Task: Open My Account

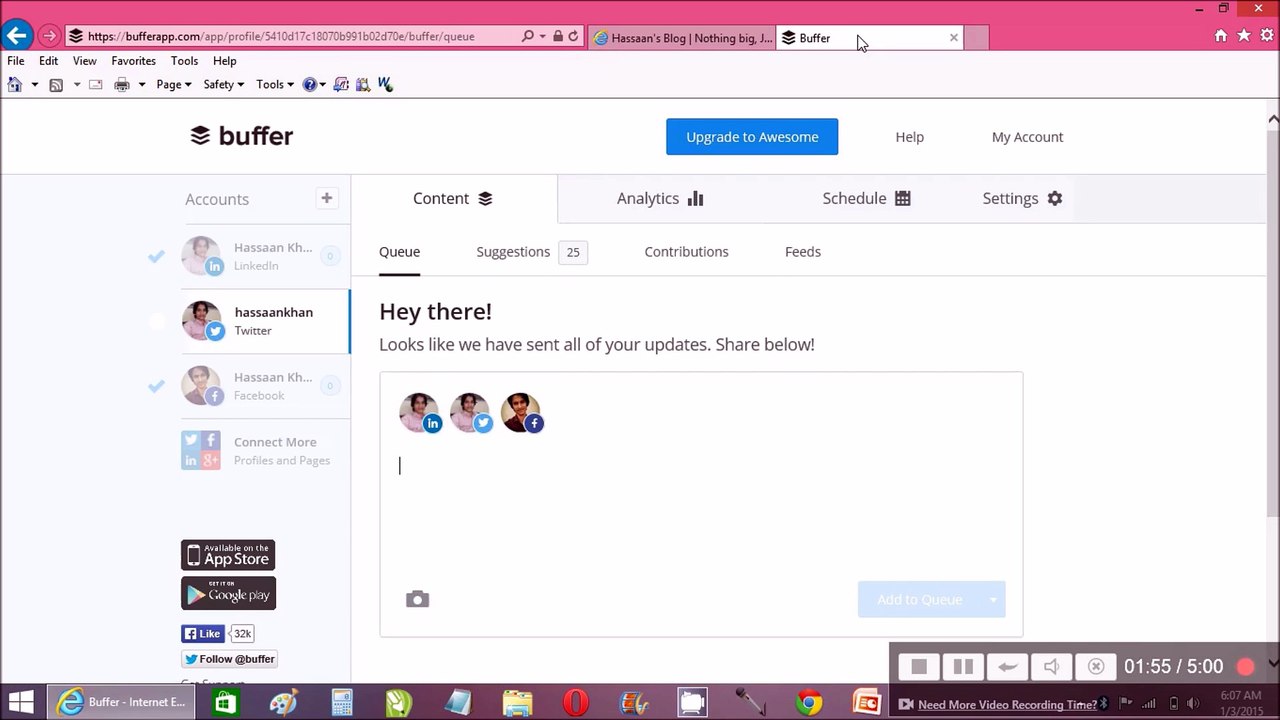Action: click(x=1027, y=137)
